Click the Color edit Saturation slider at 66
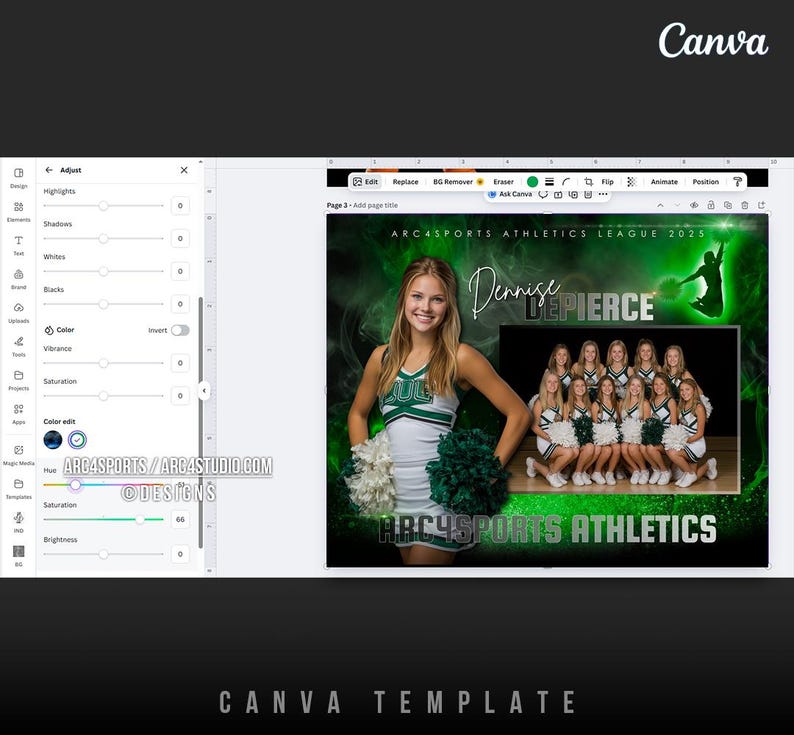794x735 pixels. 140,519
